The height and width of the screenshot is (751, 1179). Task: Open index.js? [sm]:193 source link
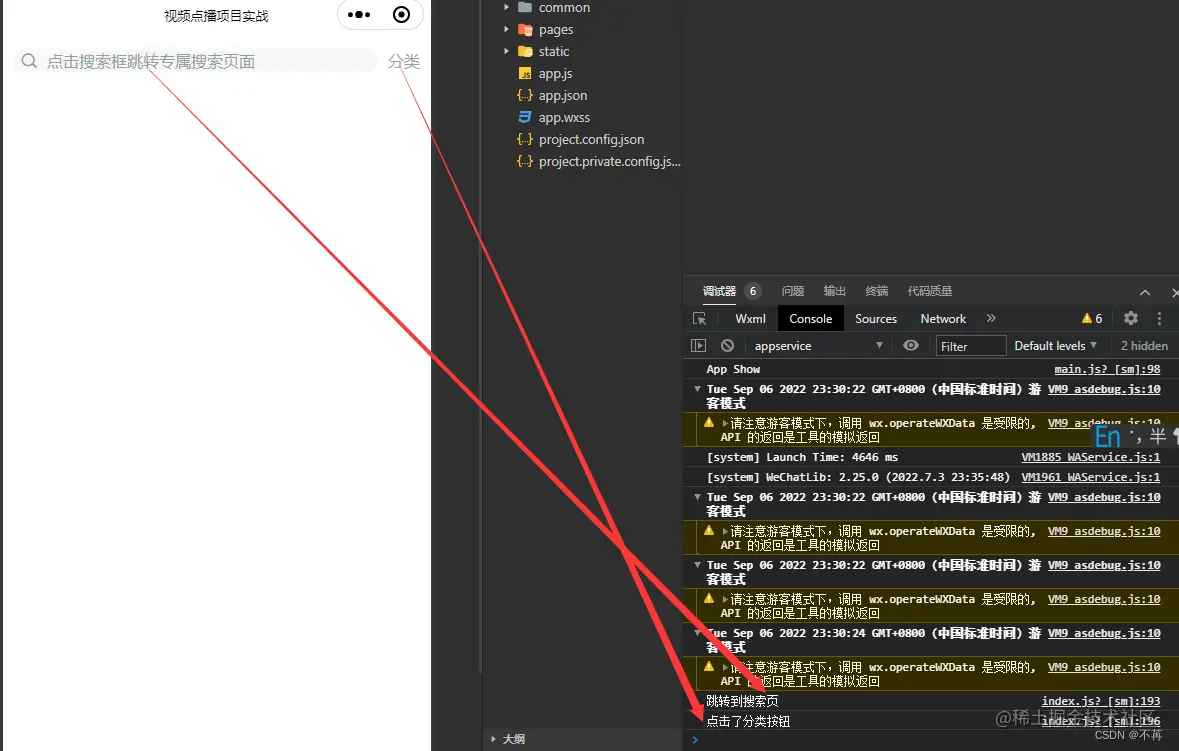[x=1101, y=701]
